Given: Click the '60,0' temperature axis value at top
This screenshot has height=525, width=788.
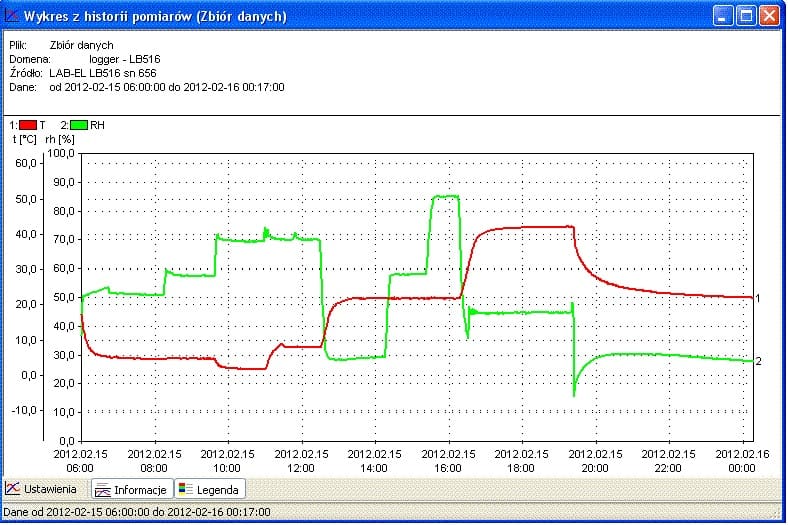Looking at the screenshot, I should click(x=26, y=163).
